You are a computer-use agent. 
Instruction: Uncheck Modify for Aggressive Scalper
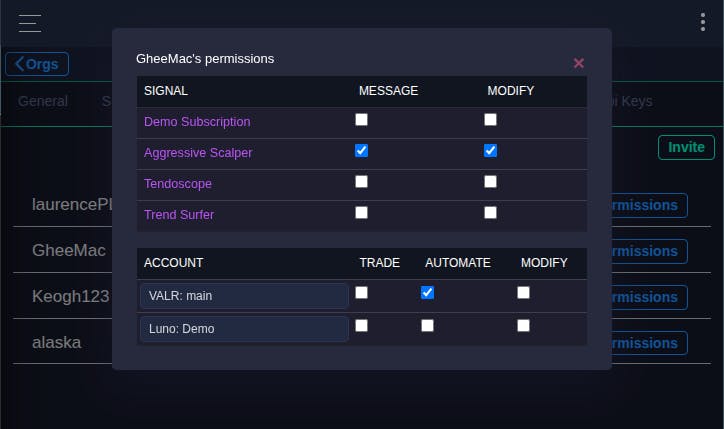[x=490, y=151]
